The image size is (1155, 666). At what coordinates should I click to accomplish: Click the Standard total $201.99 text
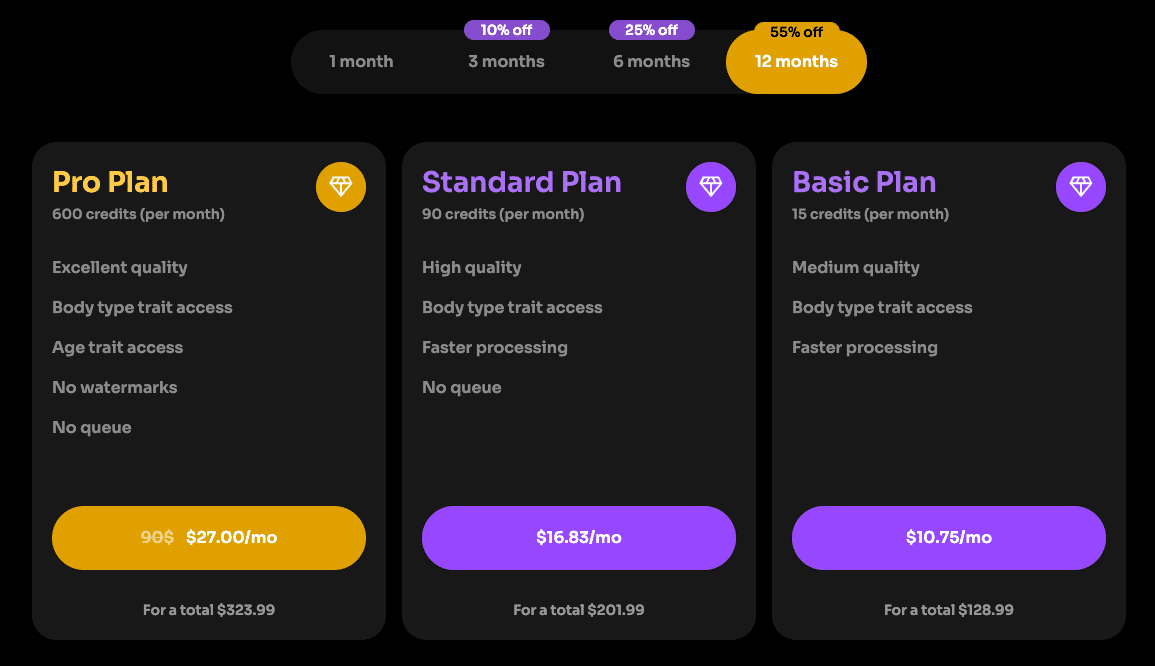coord(579,610)
